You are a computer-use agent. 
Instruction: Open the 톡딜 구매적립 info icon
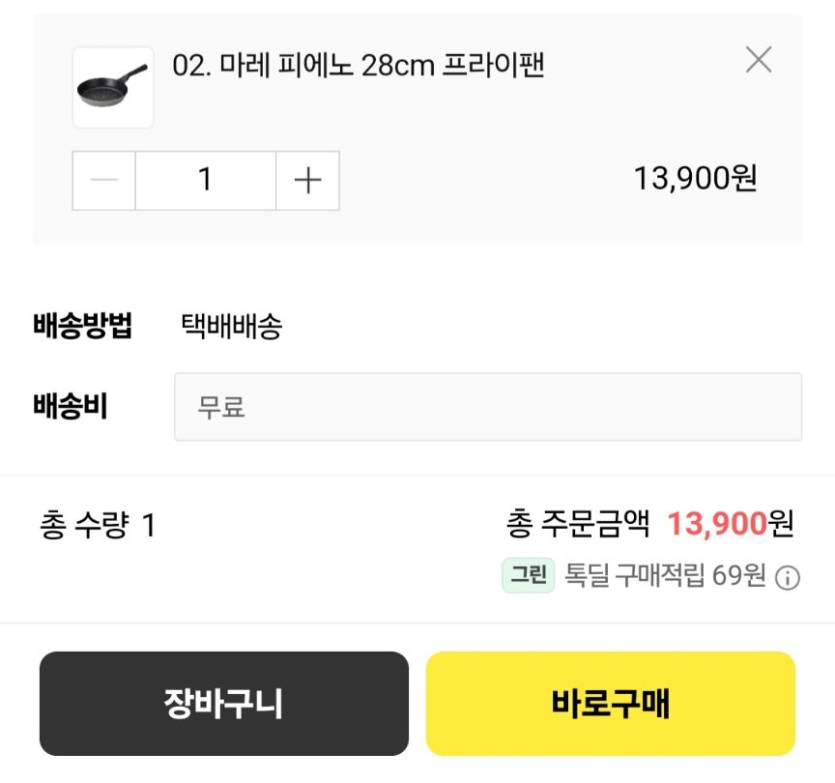tap(788, 578)
